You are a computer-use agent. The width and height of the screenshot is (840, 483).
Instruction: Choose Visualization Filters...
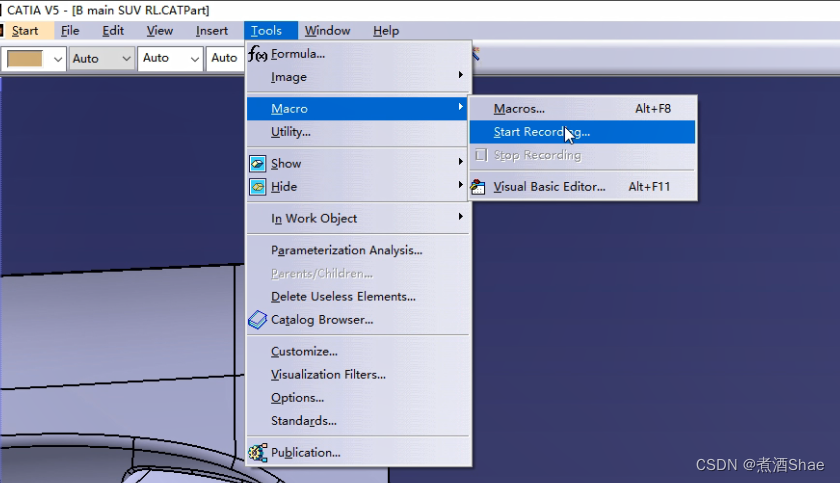pyautogui.click(x=358, y=375)
